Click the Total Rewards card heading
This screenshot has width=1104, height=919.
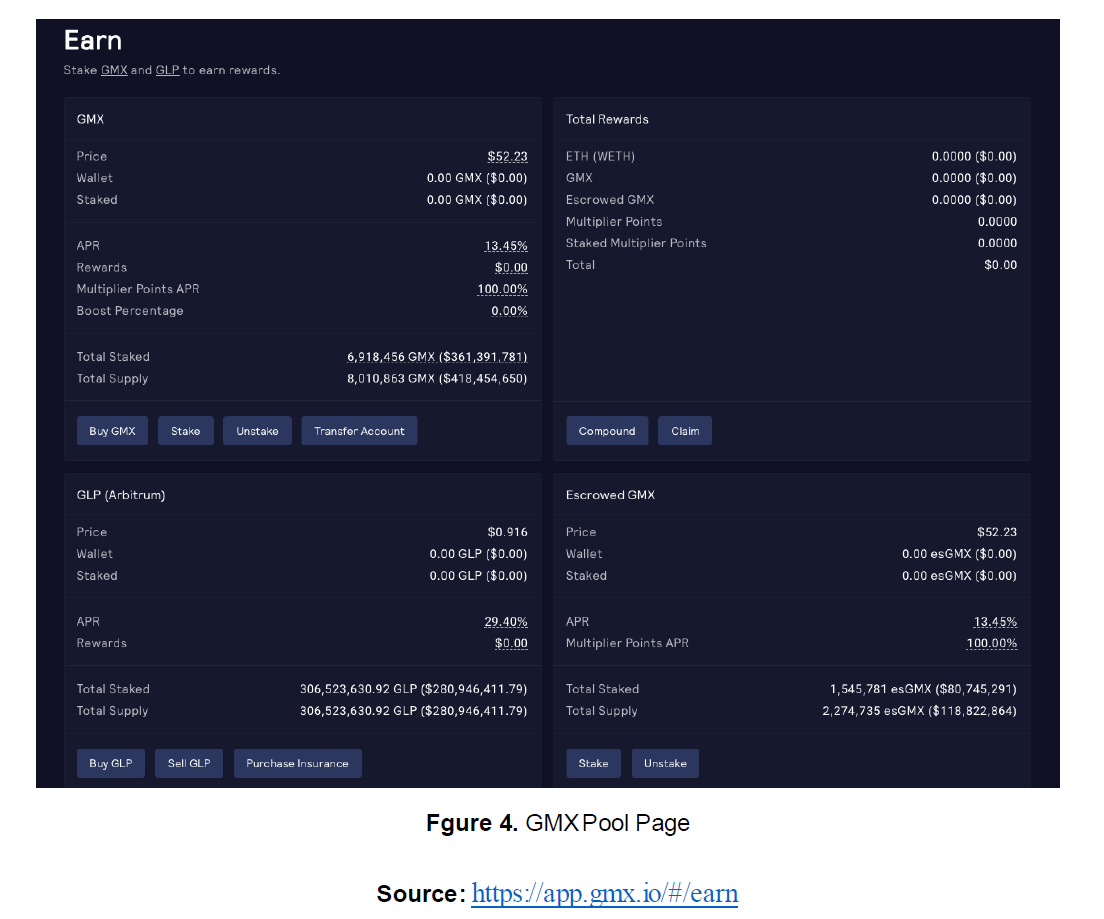(607, 119)
